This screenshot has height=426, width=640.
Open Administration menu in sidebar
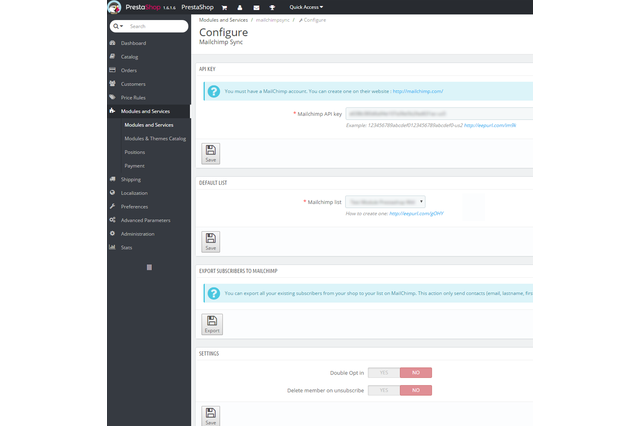click(138, 234)
